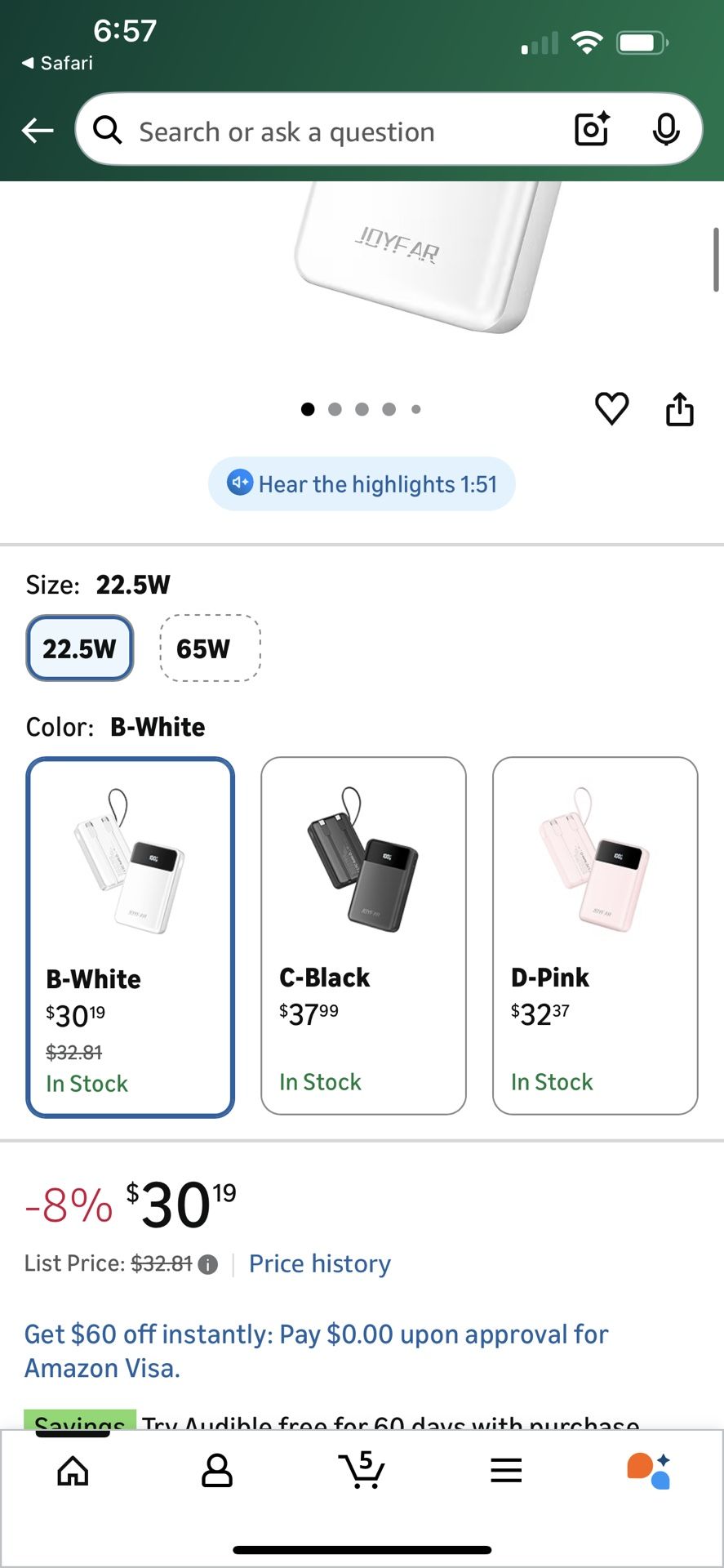The image size is (724, 1568).
Task: Open the Home tab
Action: click(73, 1471)
